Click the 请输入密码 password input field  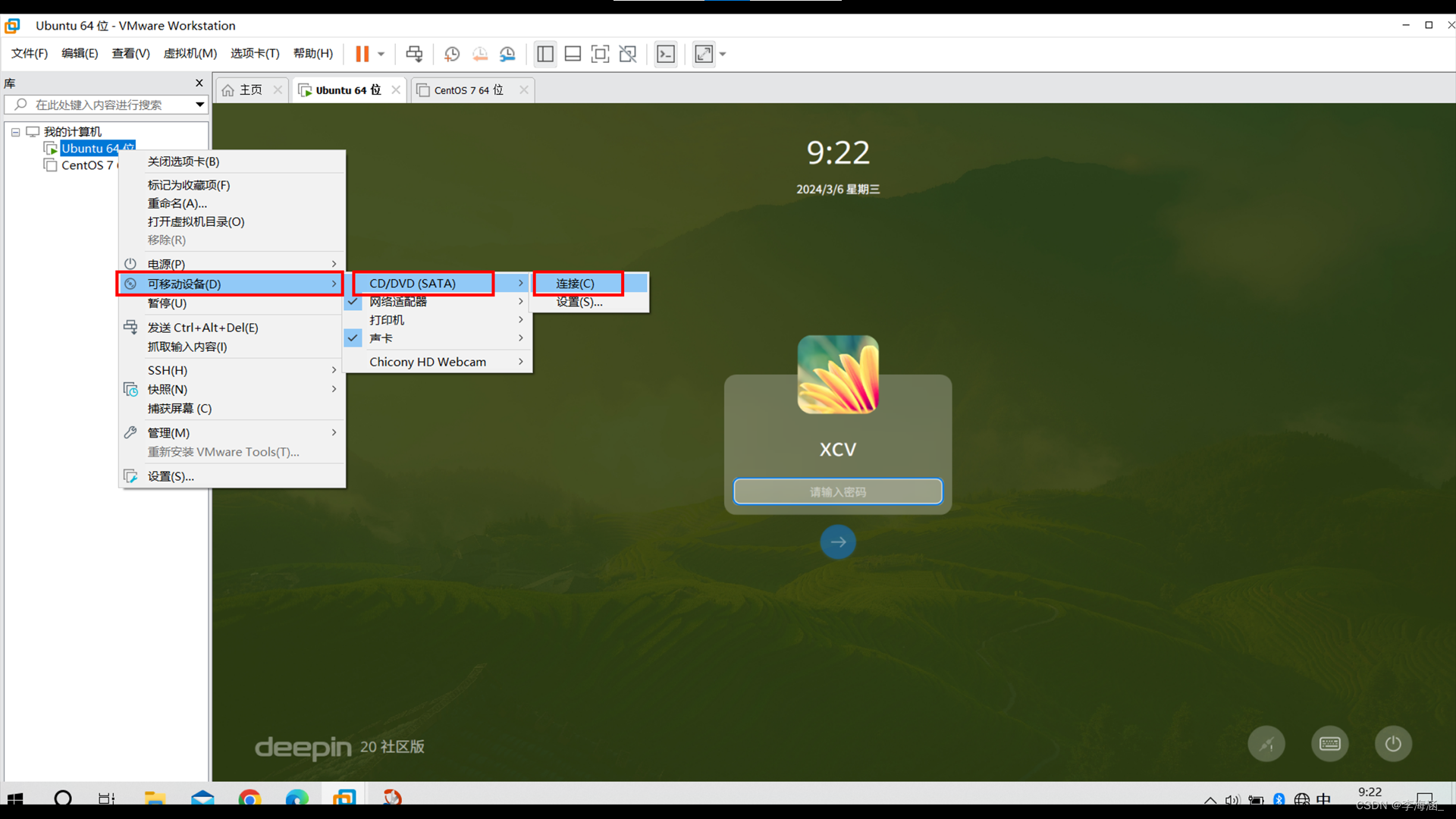click(x=837, y=491)
